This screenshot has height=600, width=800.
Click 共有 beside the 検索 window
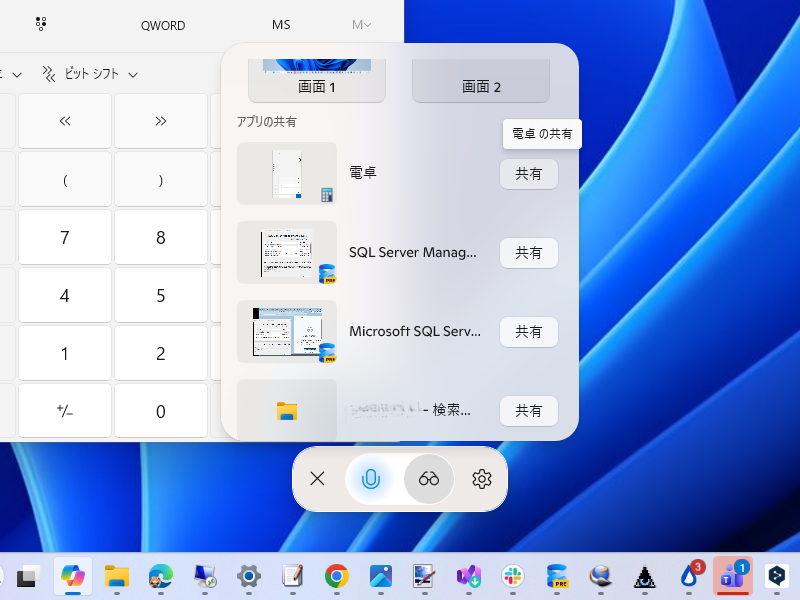tap(528, 411)
